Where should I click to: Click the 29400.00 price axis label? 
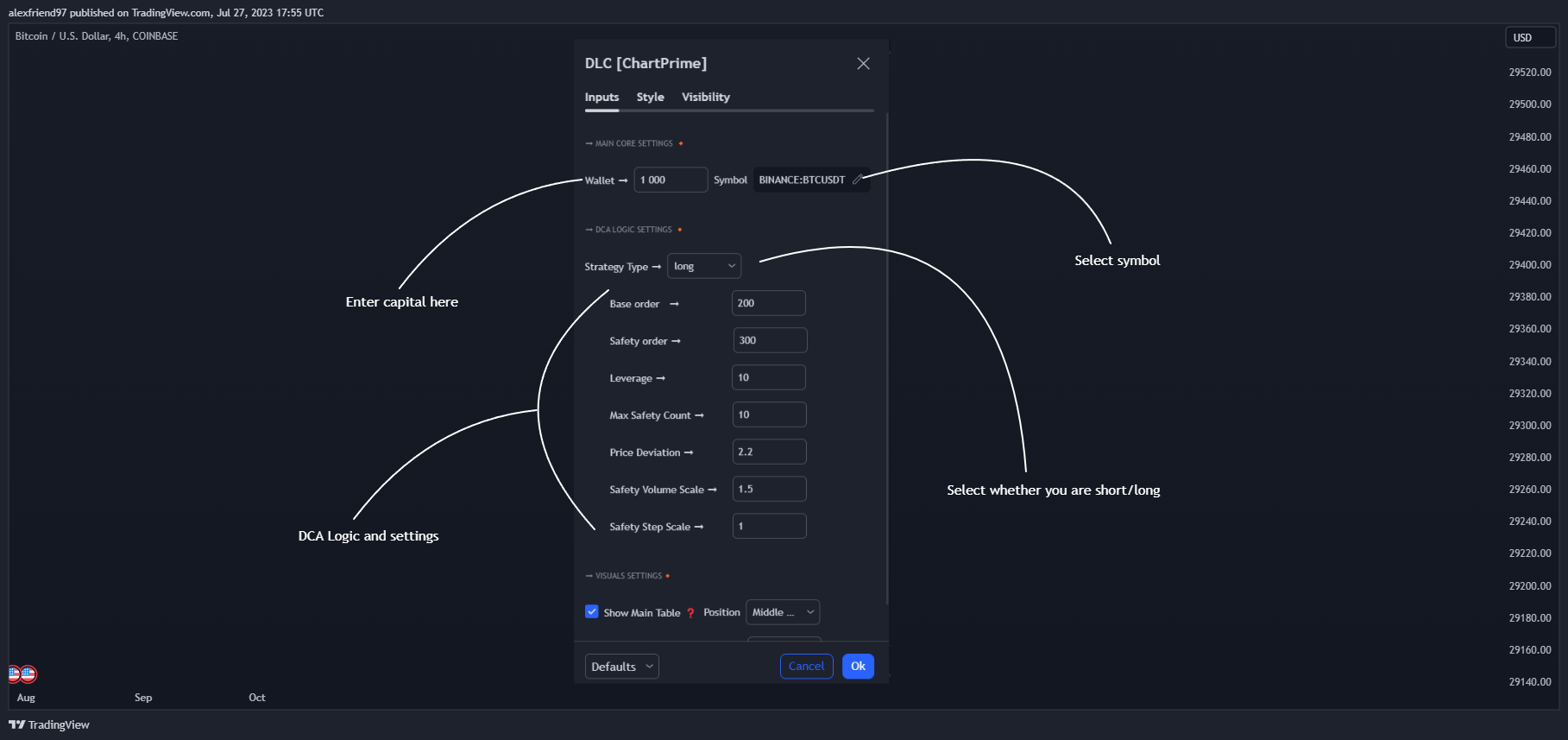click(1529, 265)
